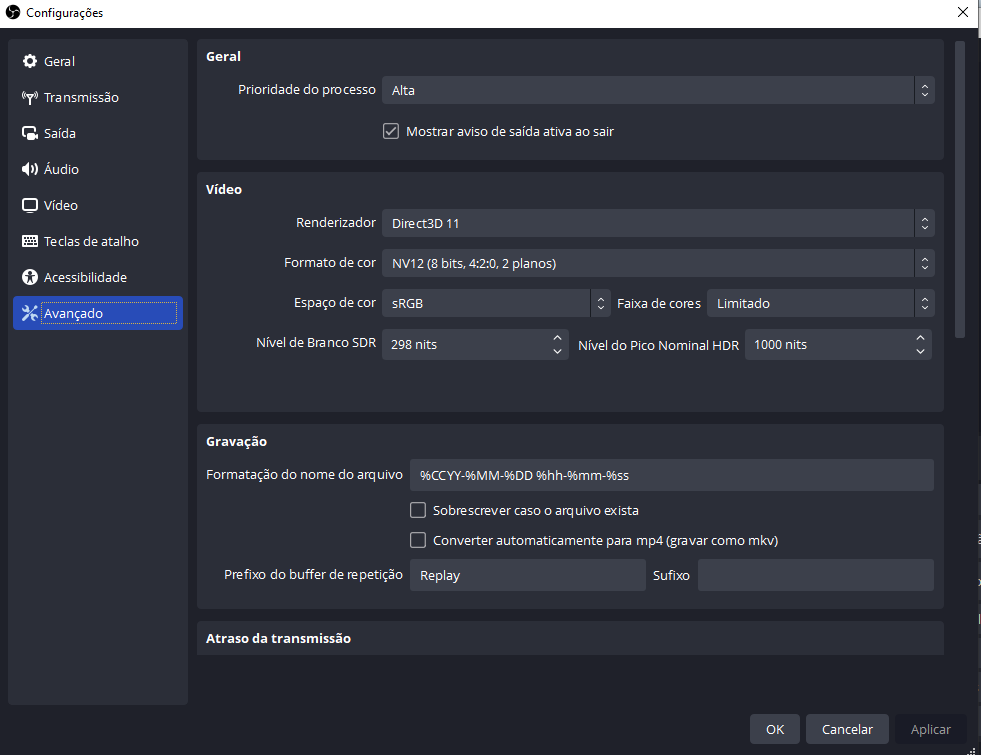The height and width of the screenshot is (755, 981).
Task: Open the Espaço de cor sRGB dropdown
Action: (496, 303)
